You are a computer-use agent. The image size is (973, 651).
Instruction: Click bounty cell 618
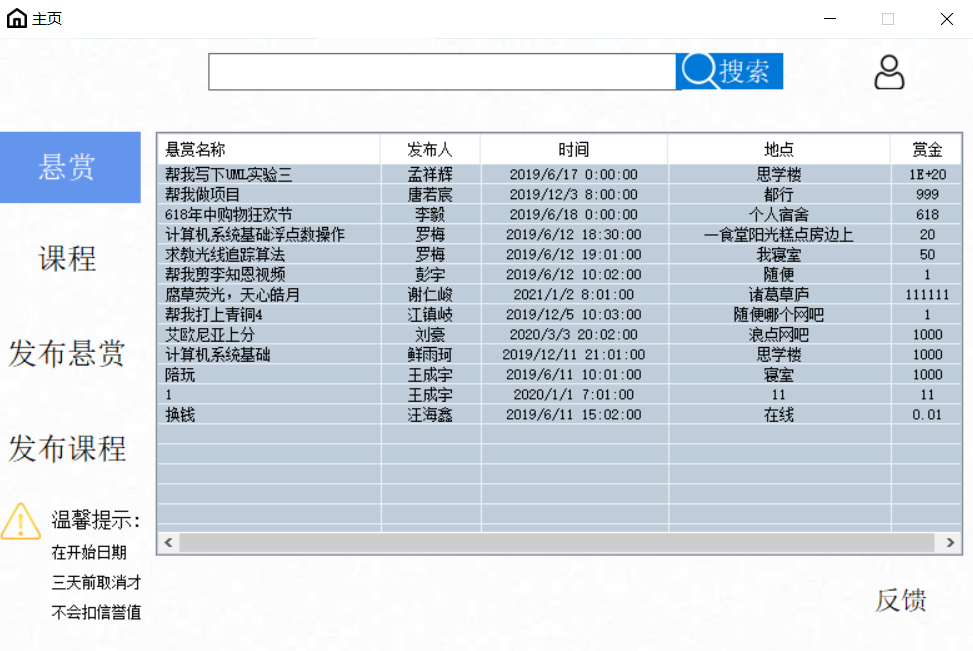point(928,214)
